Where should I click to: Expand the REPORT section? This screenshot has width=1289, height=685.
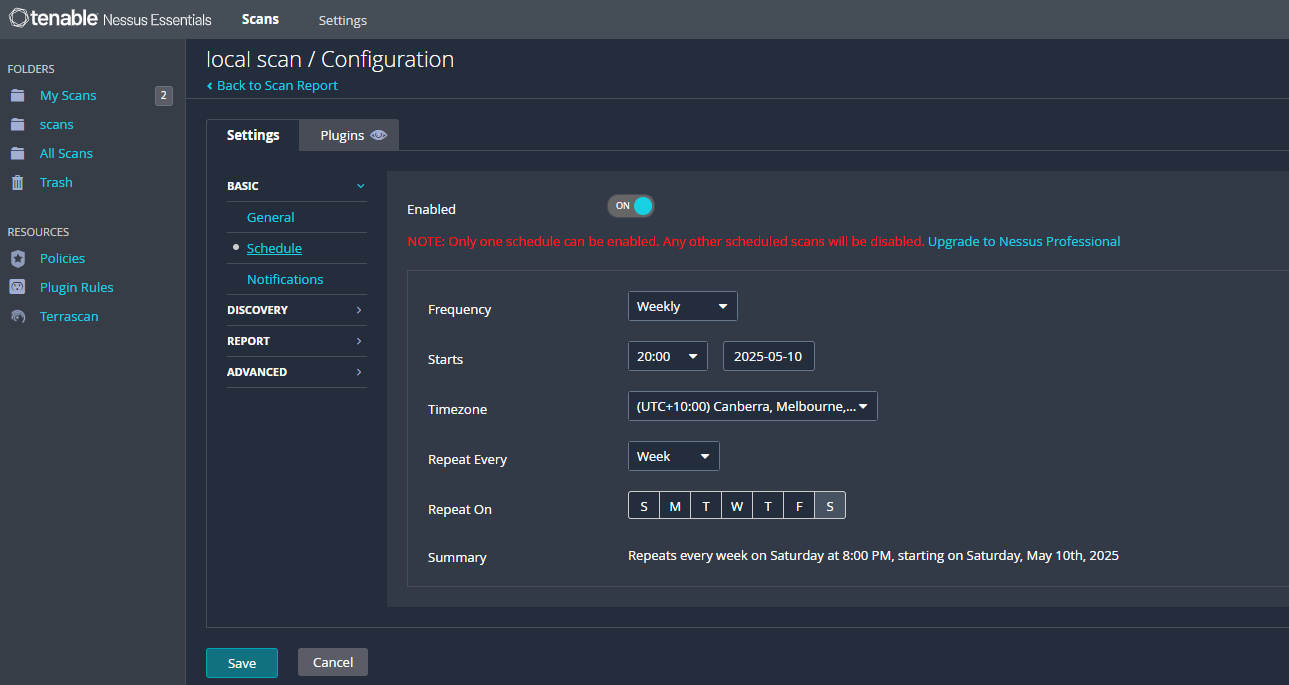tap(297, 341)
